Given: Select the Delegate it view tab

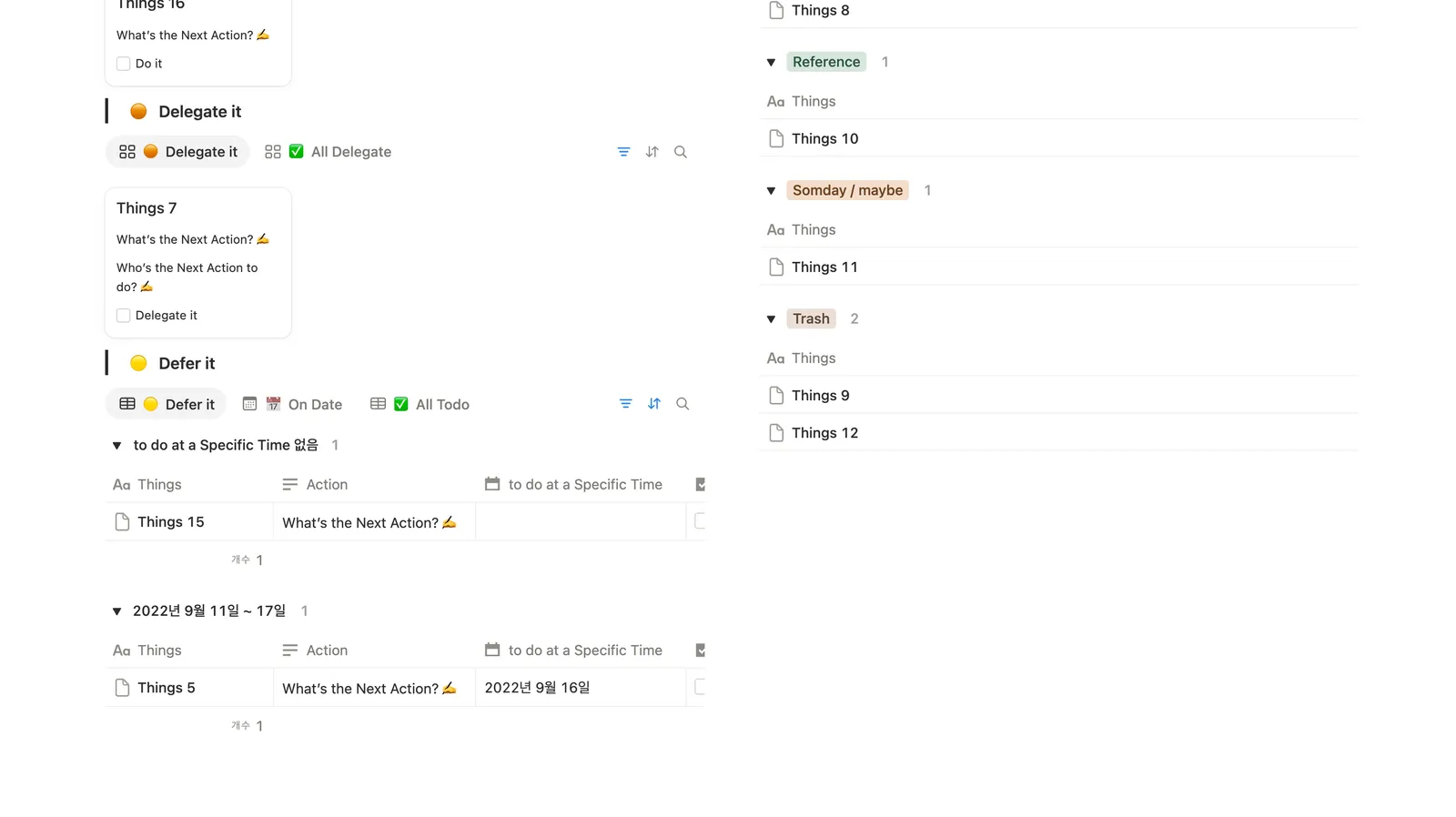Looking at the screenshot, I should [177, 152].
